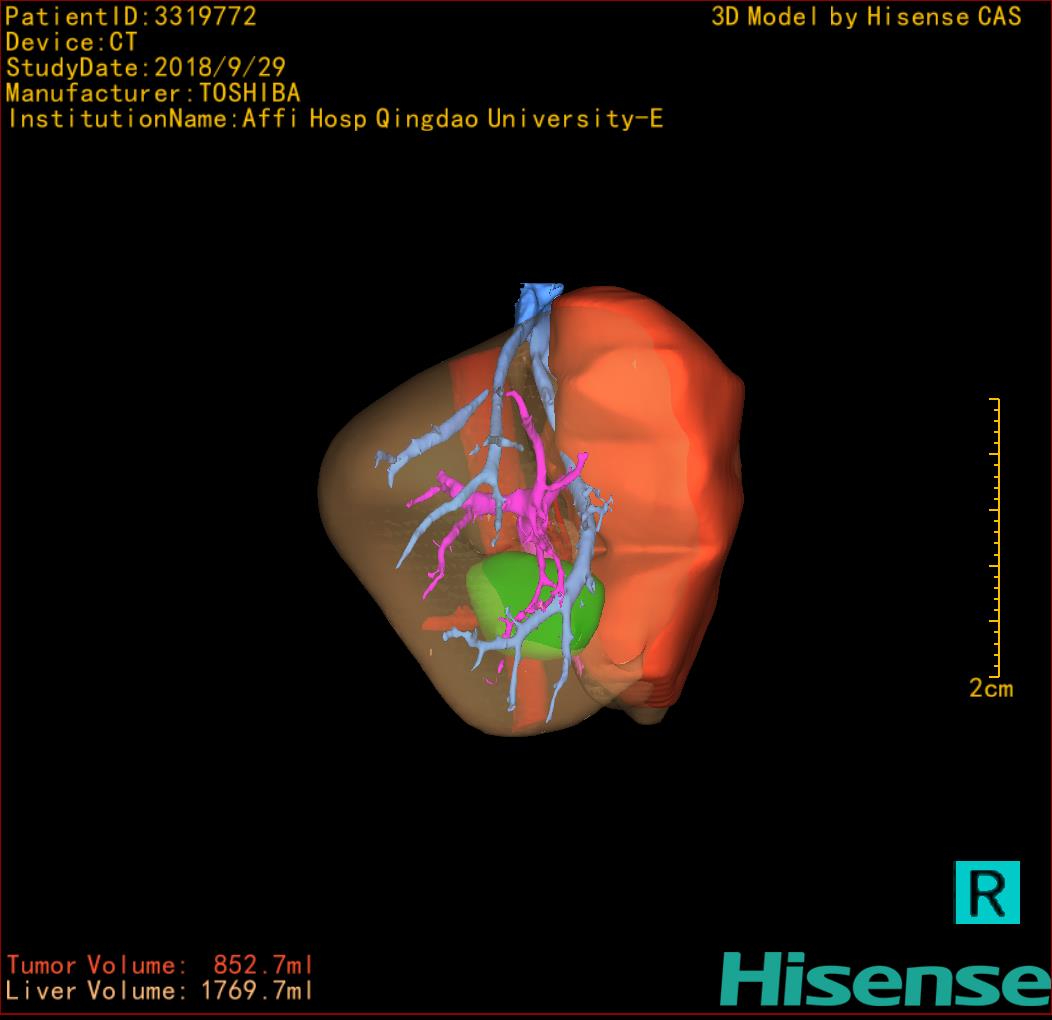Click the PatientID 3319772 text
This screenshot has height=1020, width=1052.
point(131,17)
